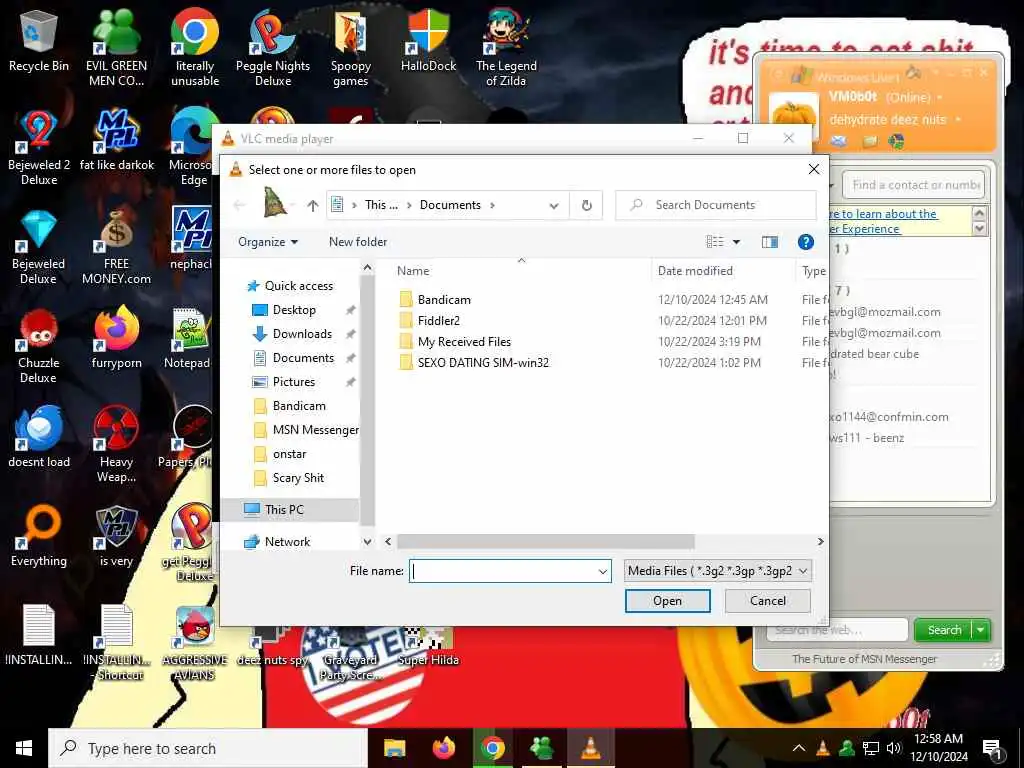The height and width of the screenshot is (768, 1024).
Task: Open Chrome shortcut named literally unusable
Action: click(x=195, y=48)
